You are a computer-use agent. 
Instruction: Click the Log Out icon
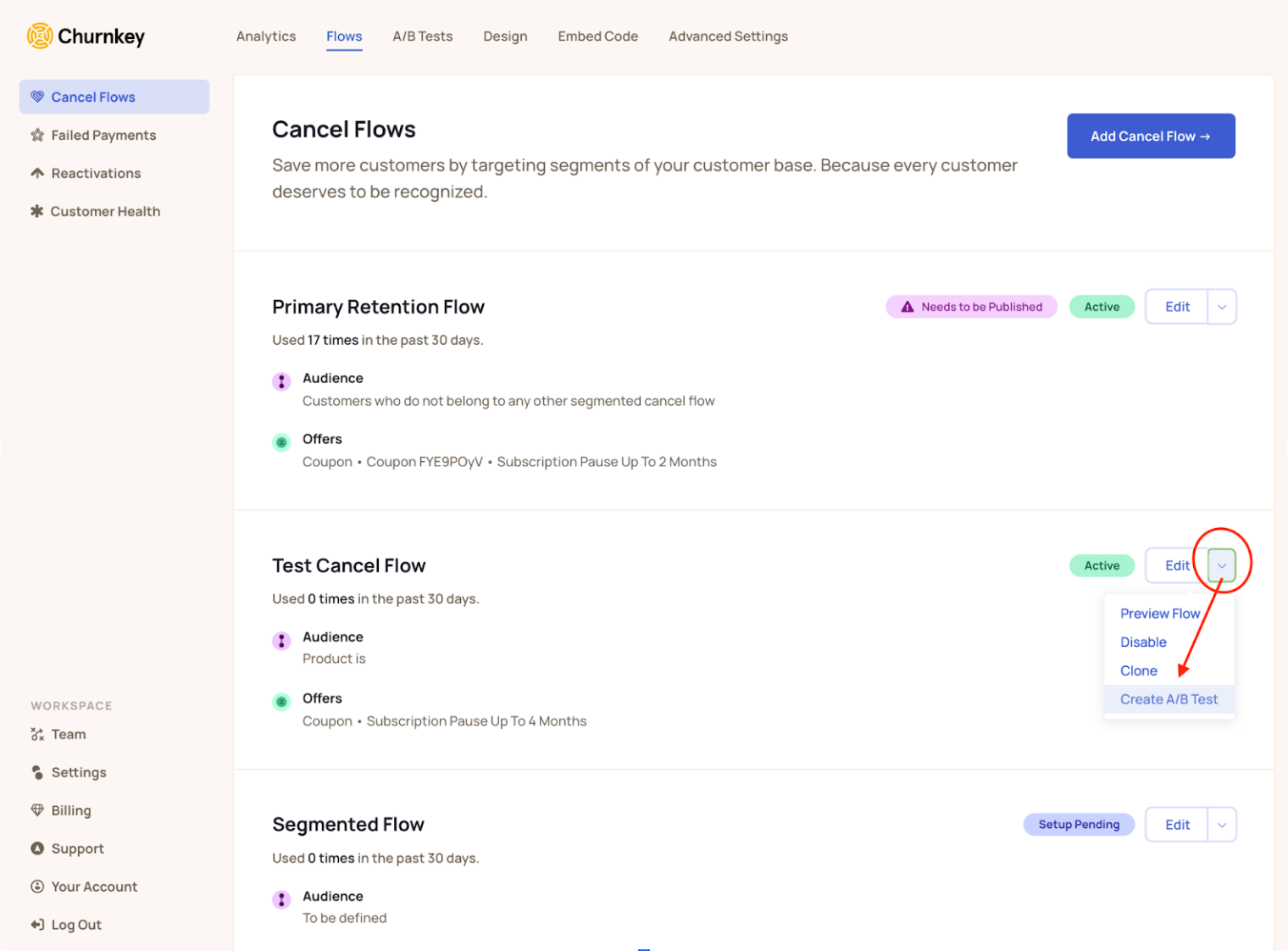[37, 924]
